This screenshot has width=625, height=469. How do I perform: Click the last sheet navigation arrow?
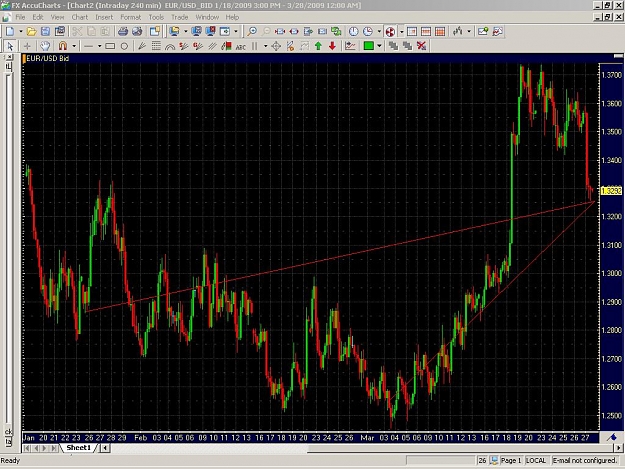pyautogui.click(x=54, y=448)
